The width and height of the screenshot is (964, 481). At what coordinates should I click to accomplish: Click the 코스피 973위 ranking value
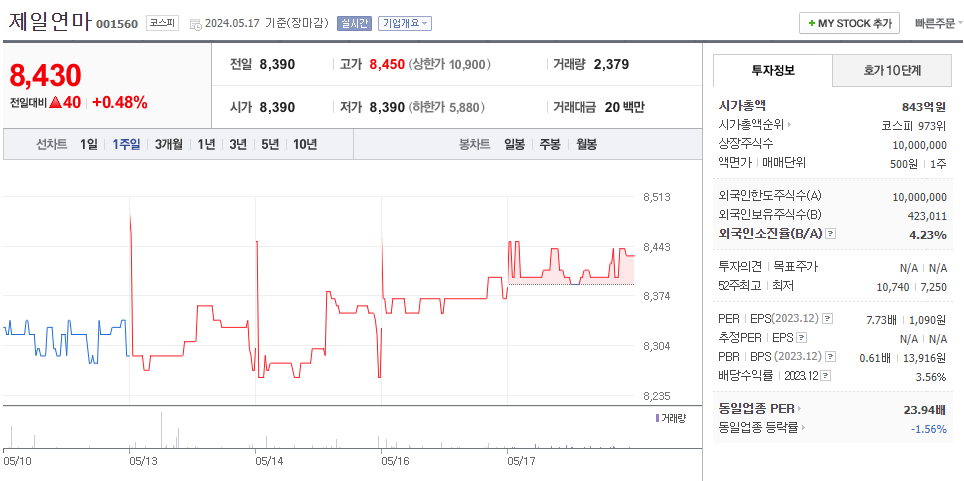tap(914, 125)
